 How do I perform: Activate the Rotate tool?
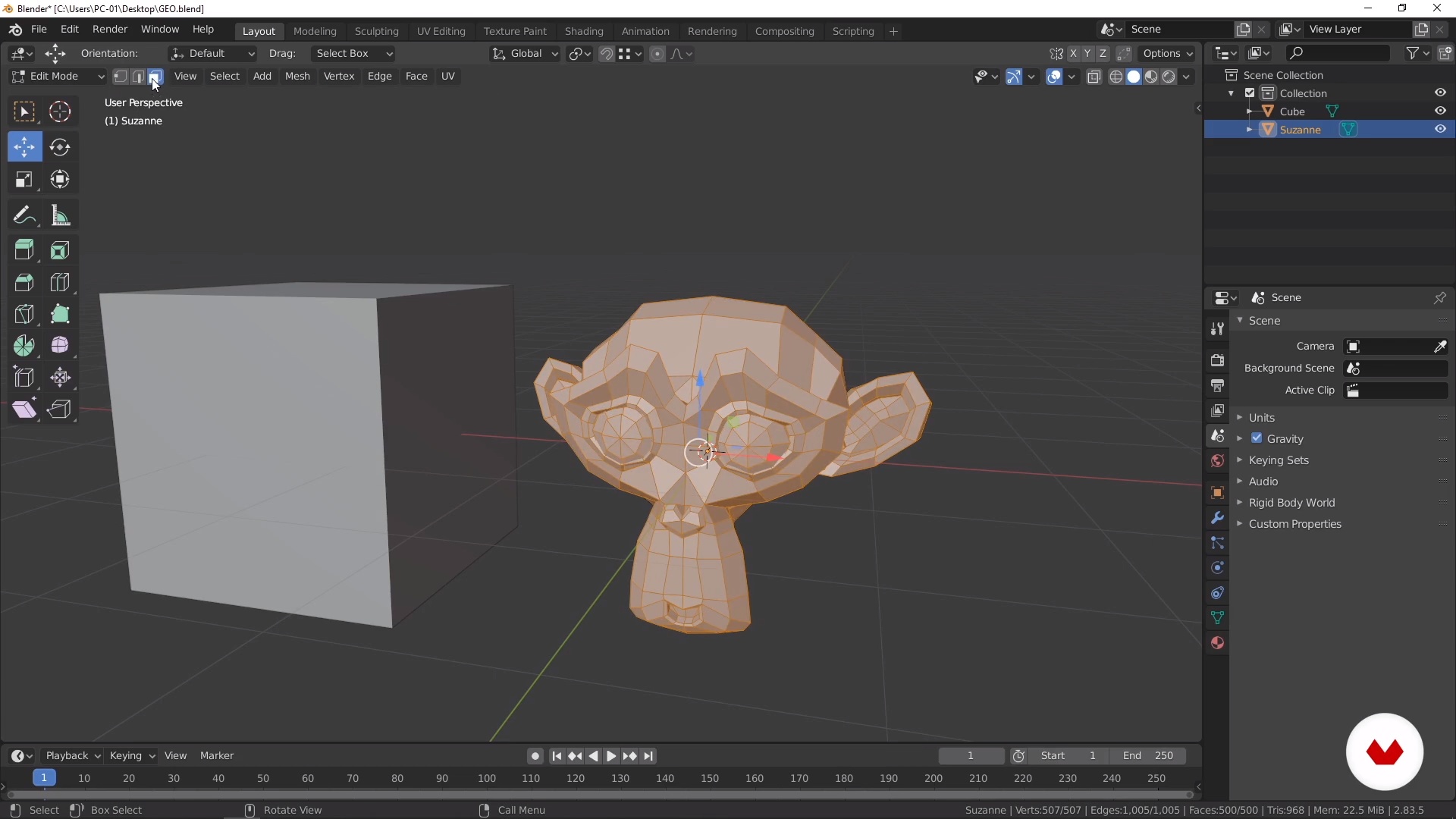pos(60,147)
